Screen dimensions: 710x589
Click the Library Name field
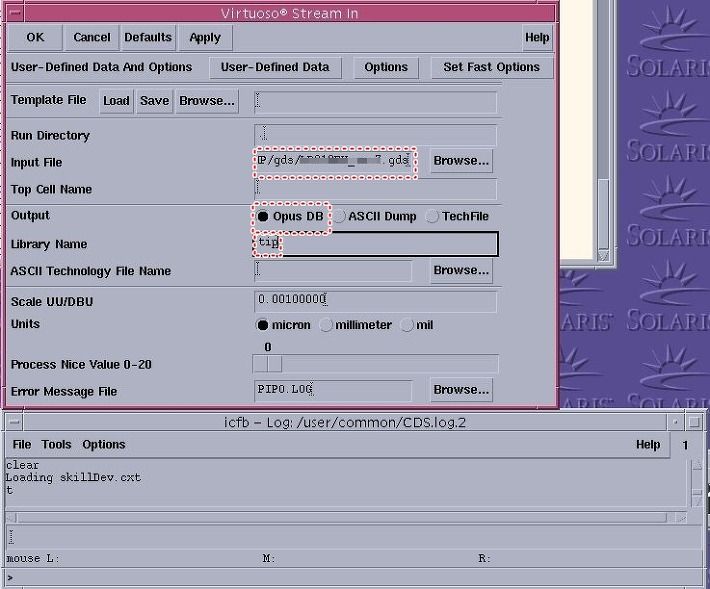[375, 244]
